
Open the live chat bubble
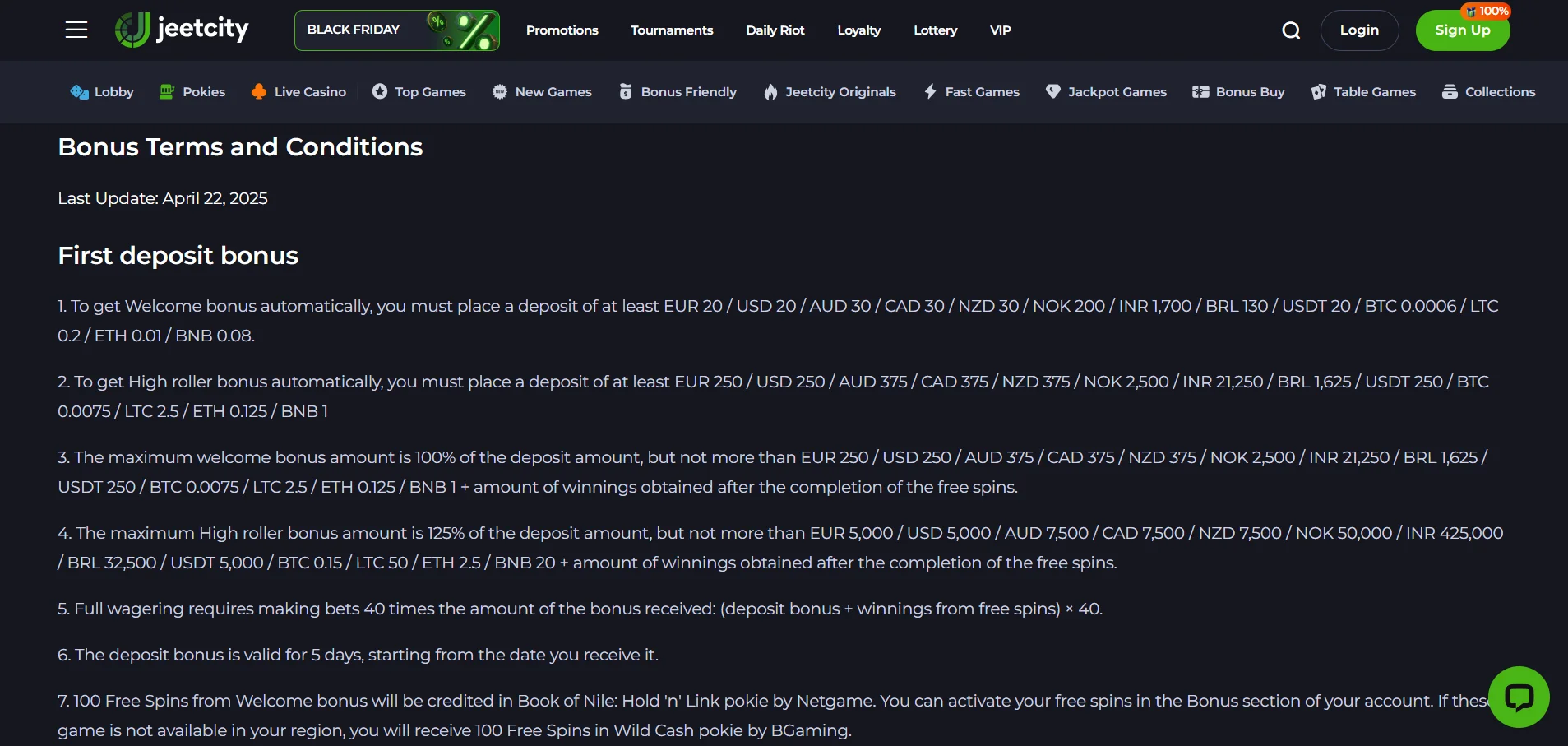1519,697
